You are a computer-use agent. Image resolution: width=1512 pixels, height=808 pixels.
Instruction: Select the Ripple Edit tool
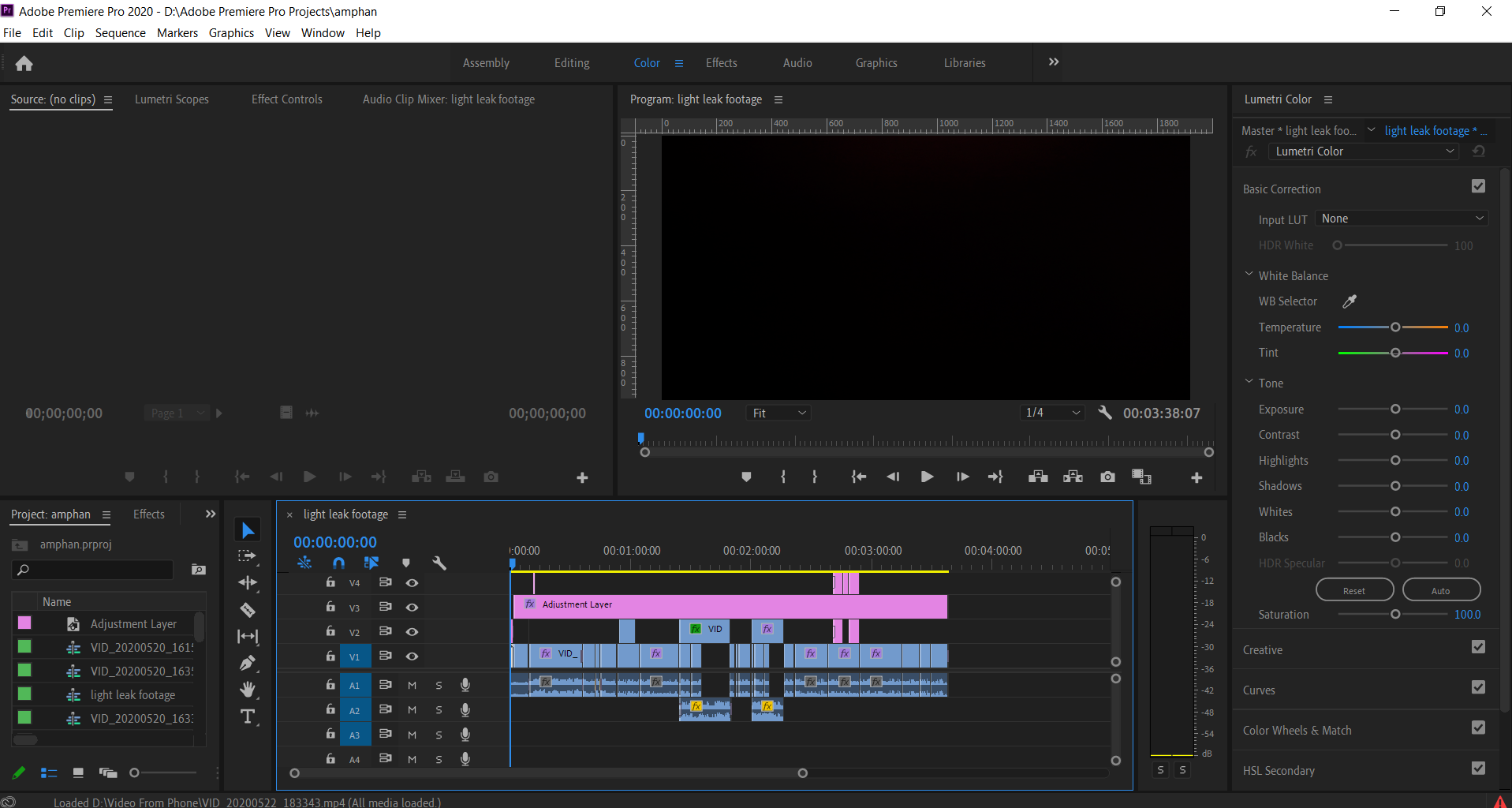click(248, 583)
